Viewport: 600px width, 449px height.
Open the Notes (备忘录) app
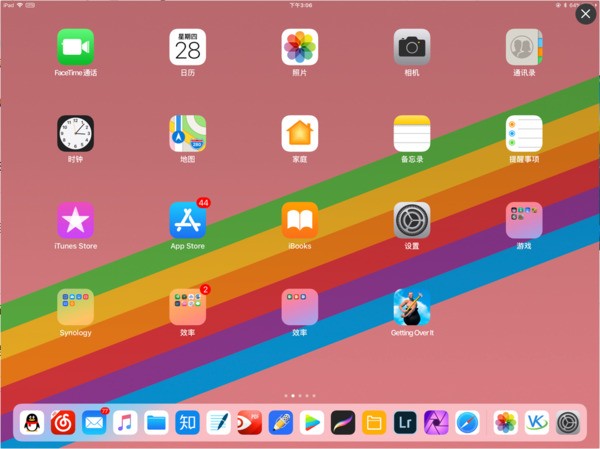(x=412, y=133)
